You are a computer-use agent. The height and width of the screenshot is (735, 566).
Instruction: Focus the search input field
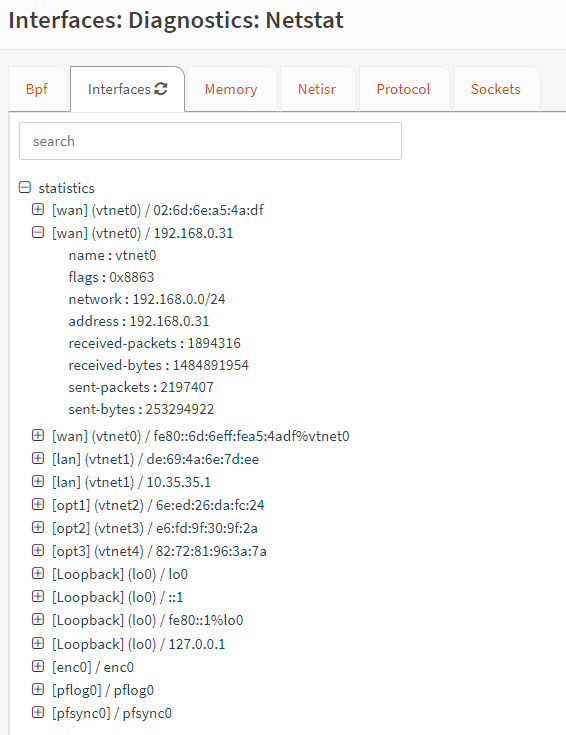point(210,141)
